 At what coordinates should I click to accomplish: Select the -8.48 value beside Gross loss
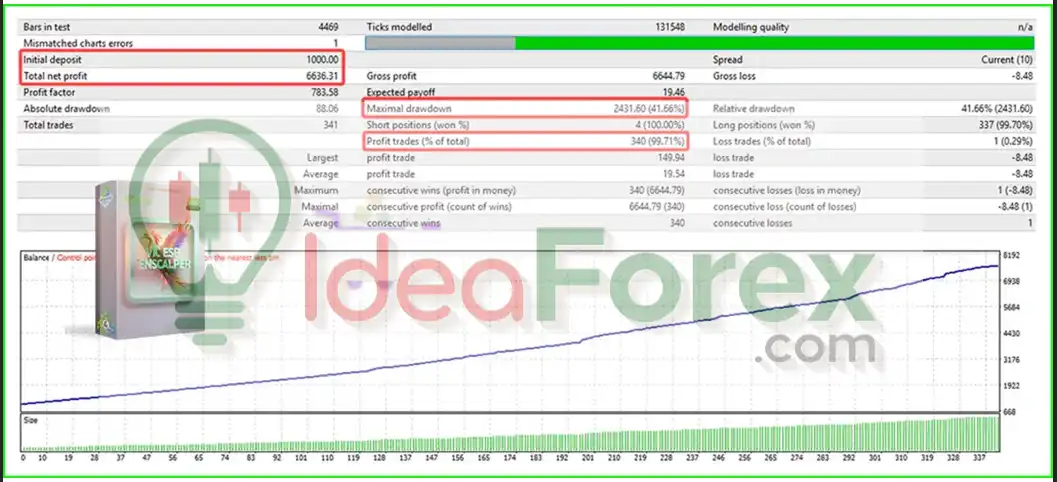1022,76
